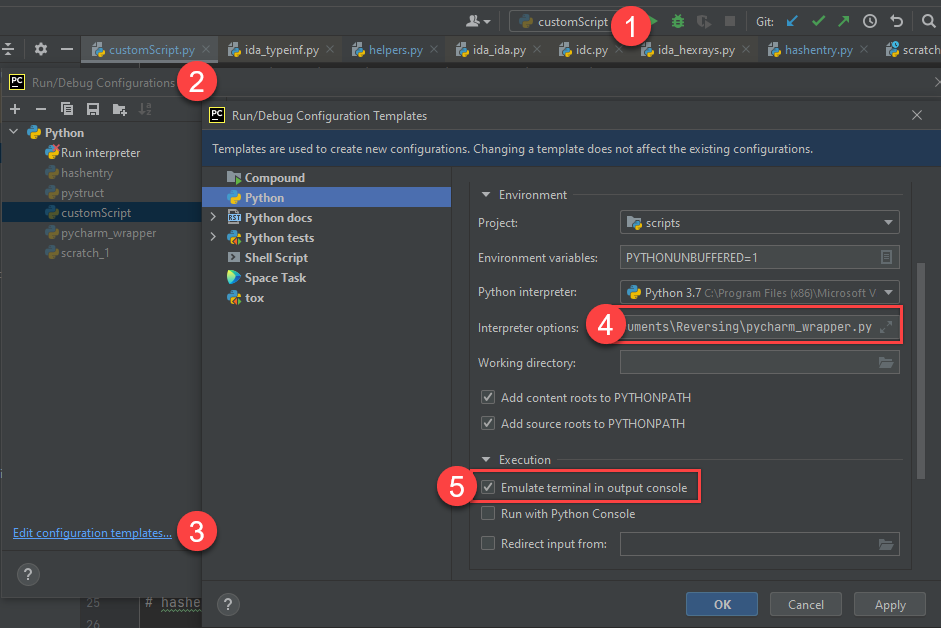Select the tox template

[x=254, y=297]
